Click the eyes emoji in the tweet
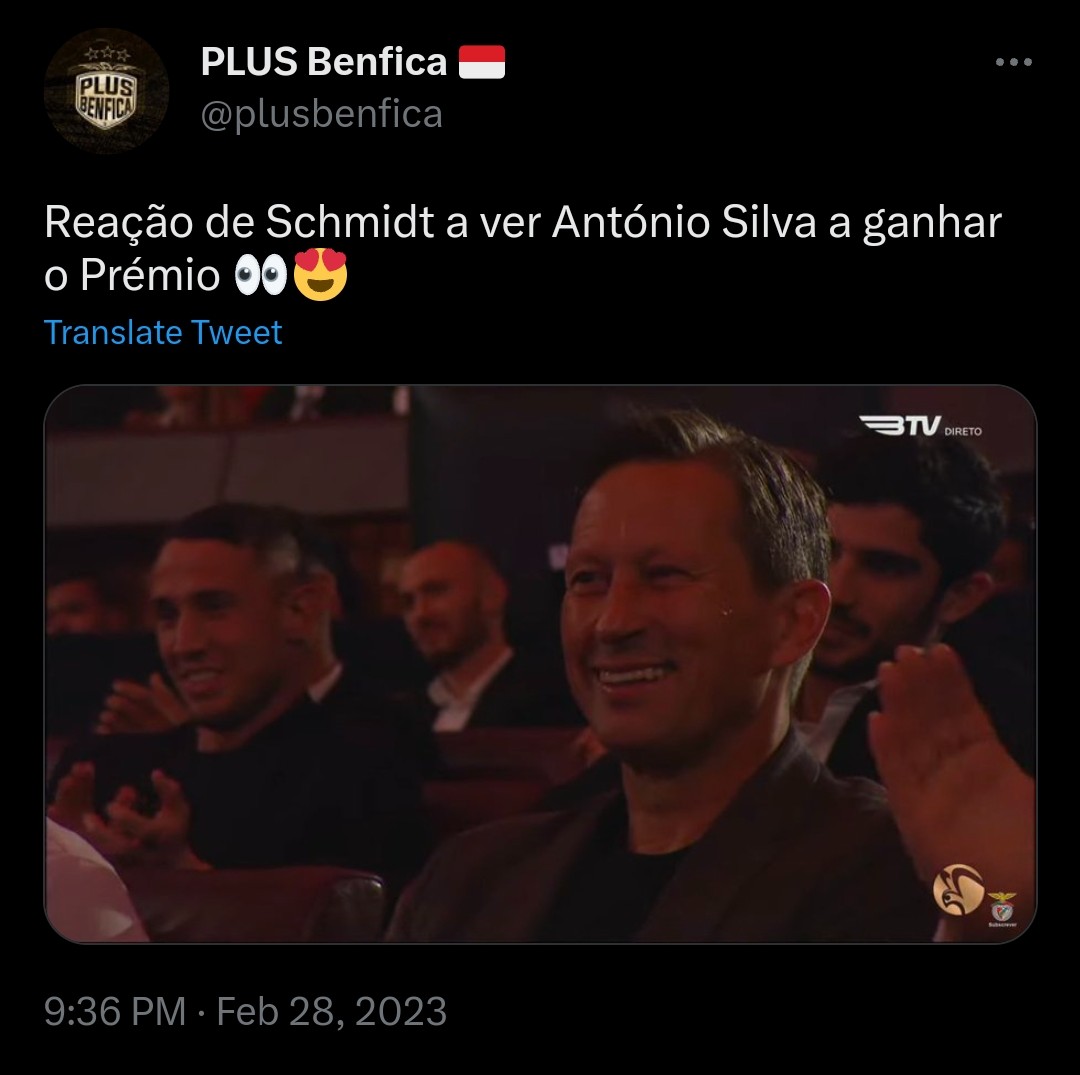 [x=260, y=275]
